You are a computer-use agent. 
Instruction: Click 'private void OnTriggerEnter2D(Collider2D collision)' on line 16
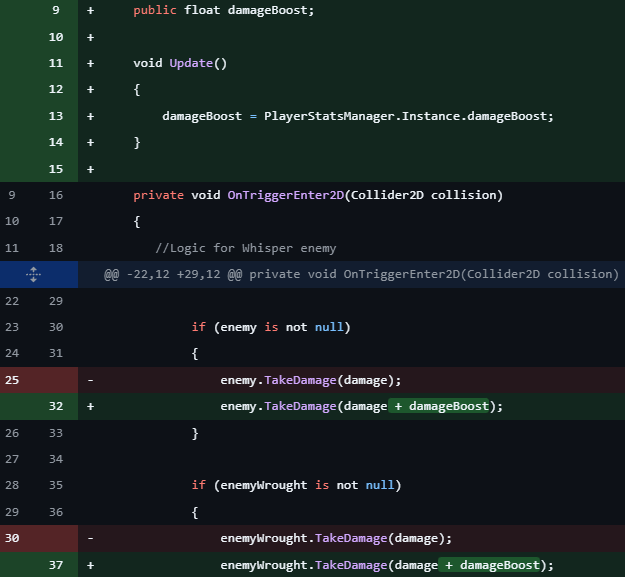(x=318, y=195)
